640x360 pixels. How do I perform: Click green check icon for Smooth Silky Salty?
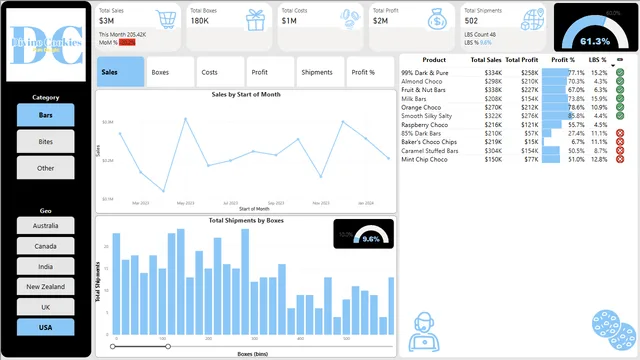pos(620,116)
